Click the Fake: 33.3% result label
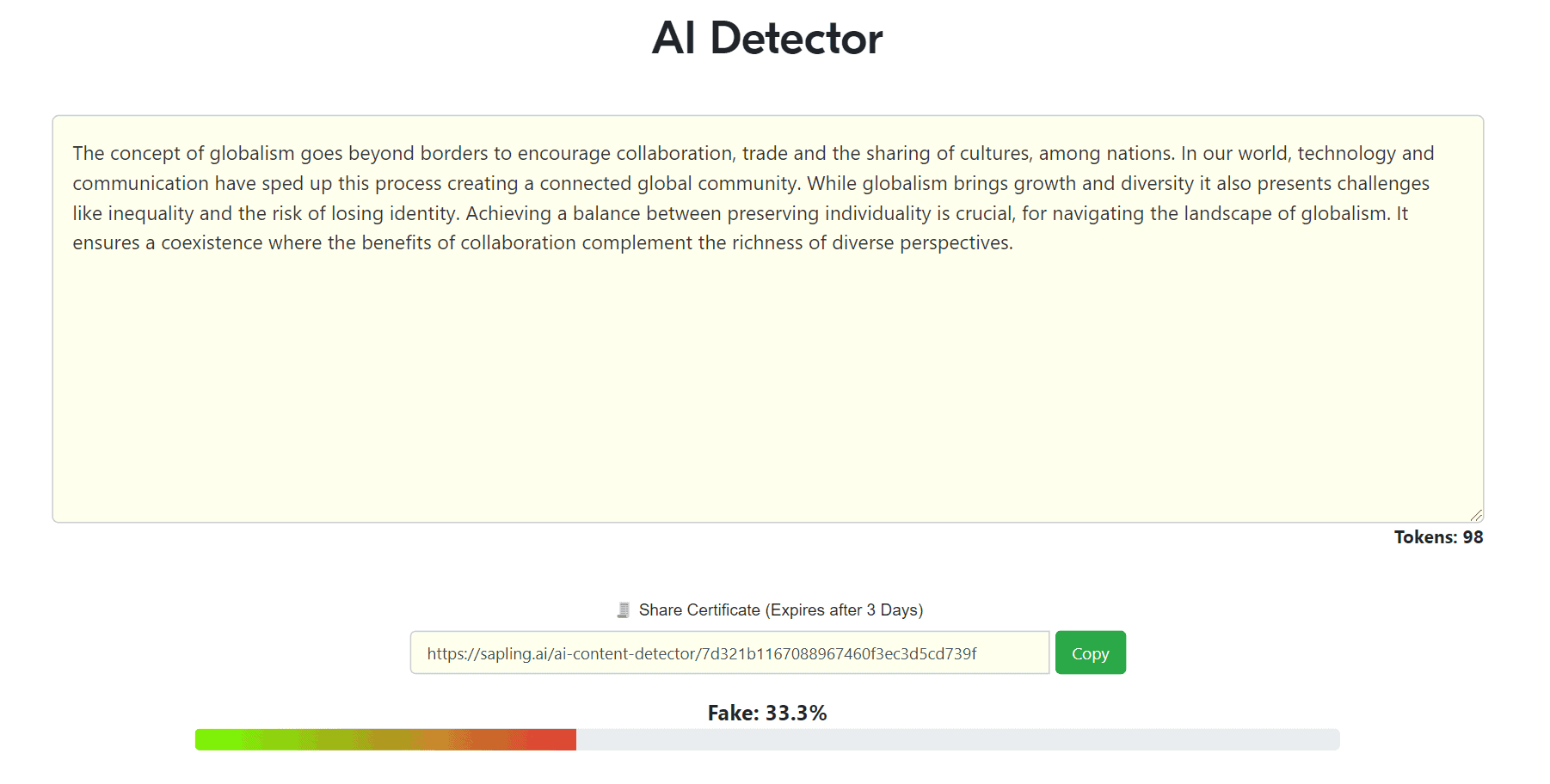The width and height of the screenshot is (1550, 784). coord(766,713)
